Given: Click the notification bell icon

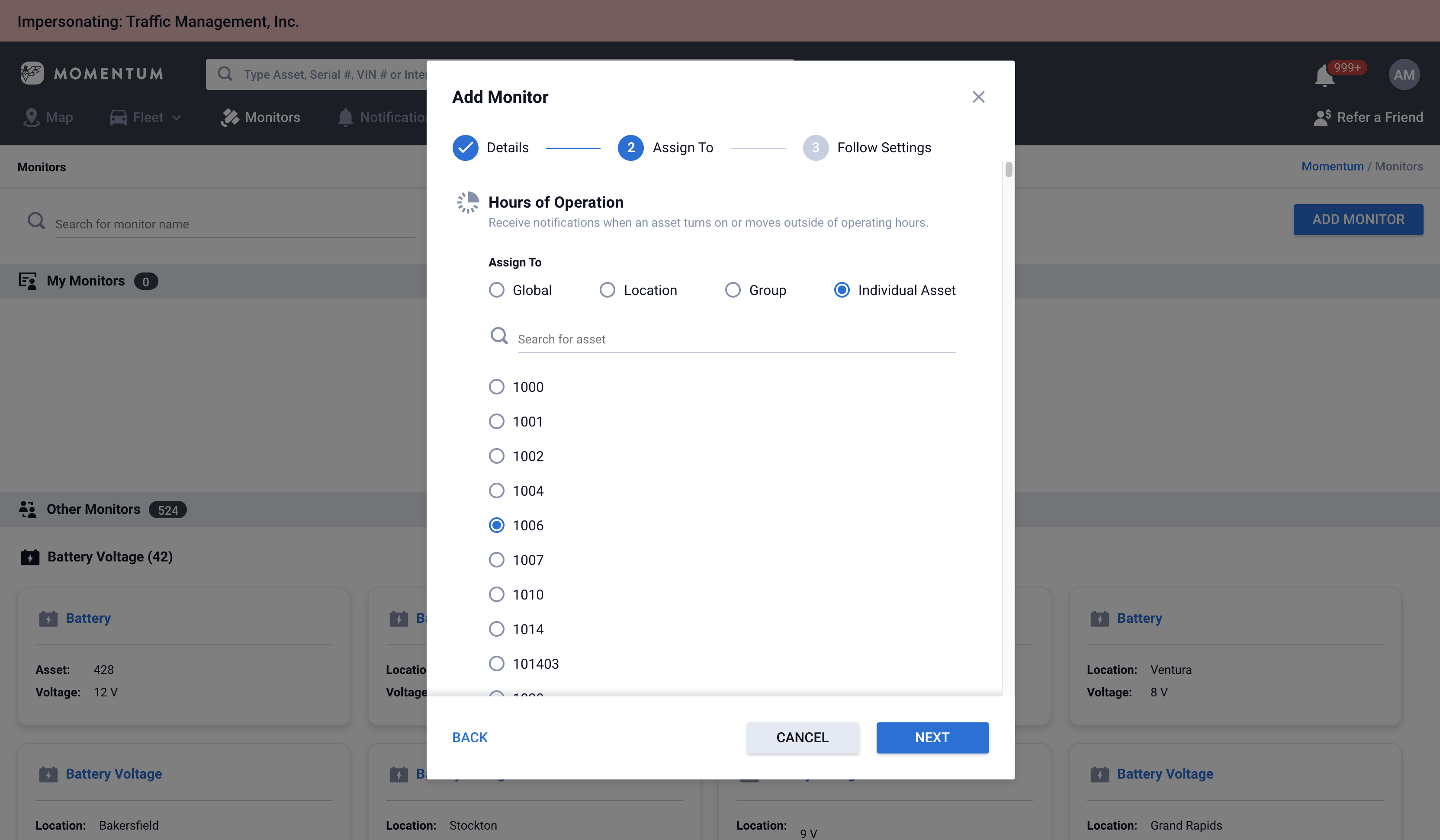Looking at the screenshot, I should click(1324, 76).
